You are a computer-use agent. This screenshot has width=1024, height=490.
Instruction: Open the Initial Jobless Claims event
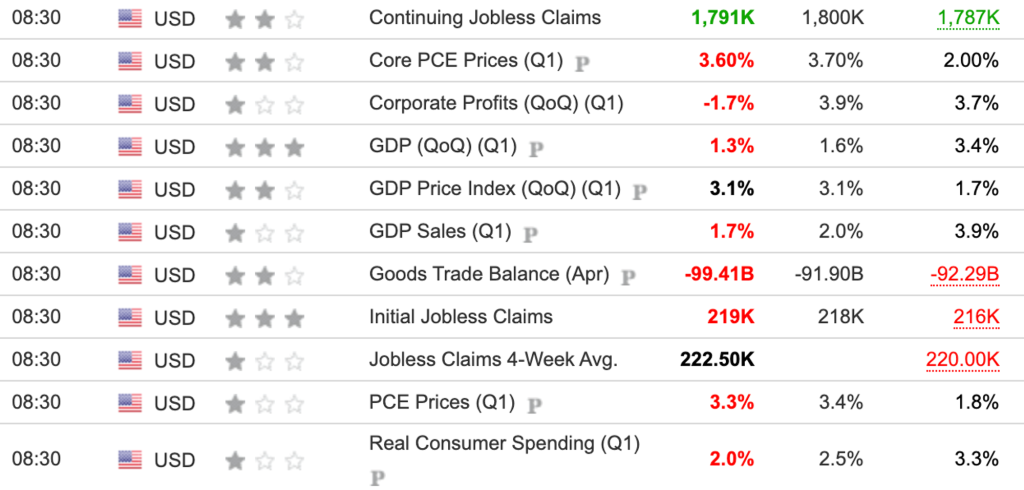[460, 317]
